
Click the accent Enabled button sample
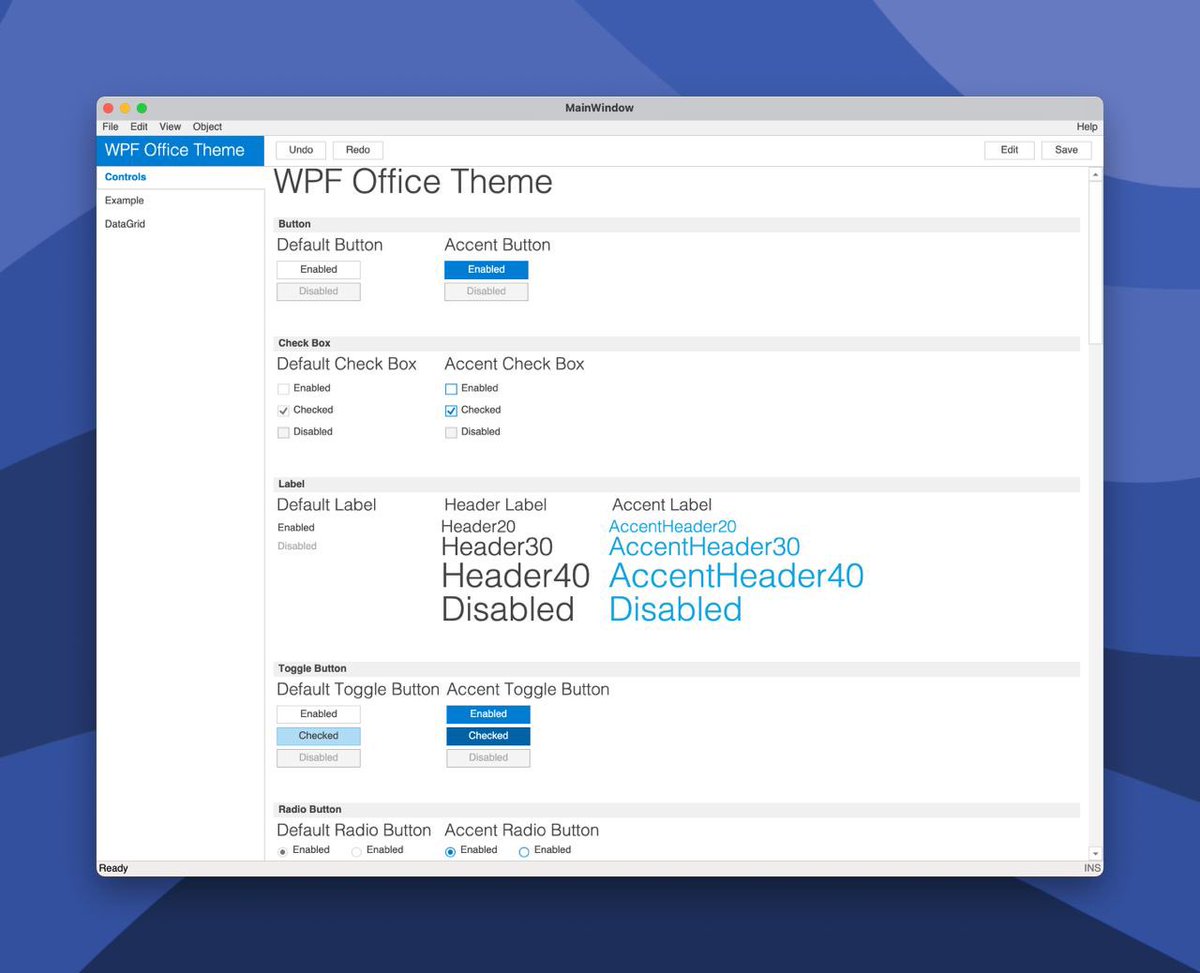pos(486,269)
